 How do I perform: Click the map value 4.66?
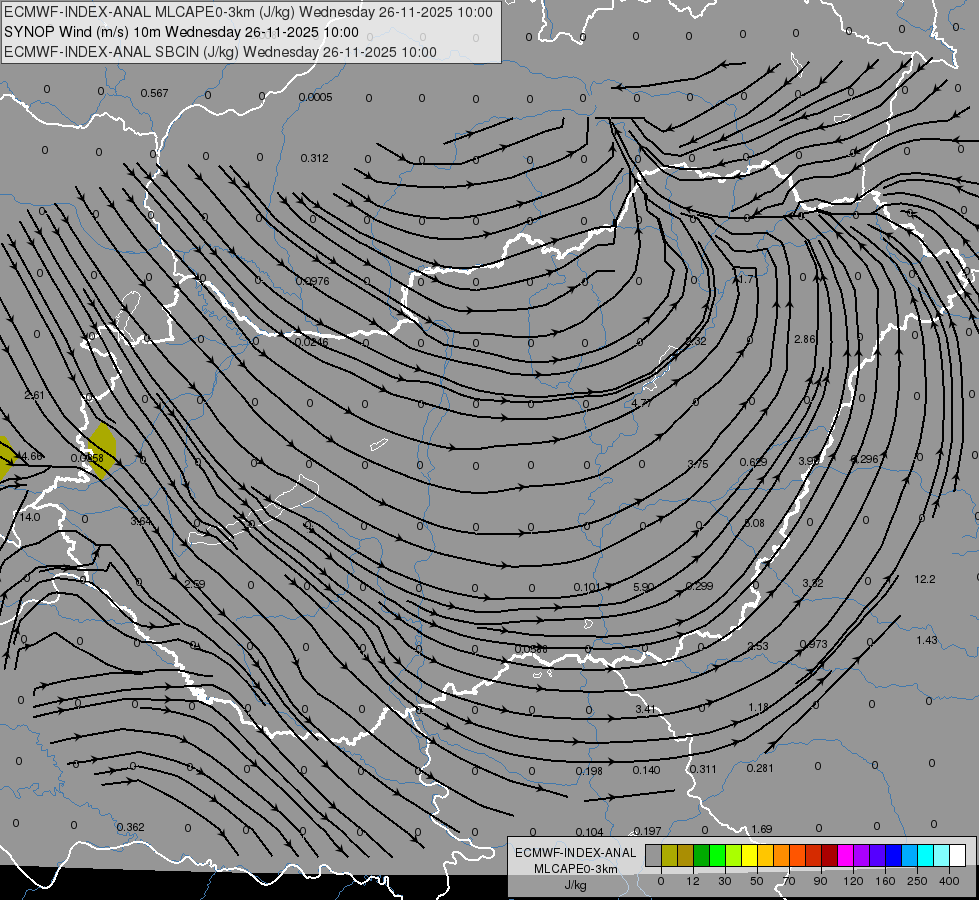pyautogui.click(x=32, y=457)
